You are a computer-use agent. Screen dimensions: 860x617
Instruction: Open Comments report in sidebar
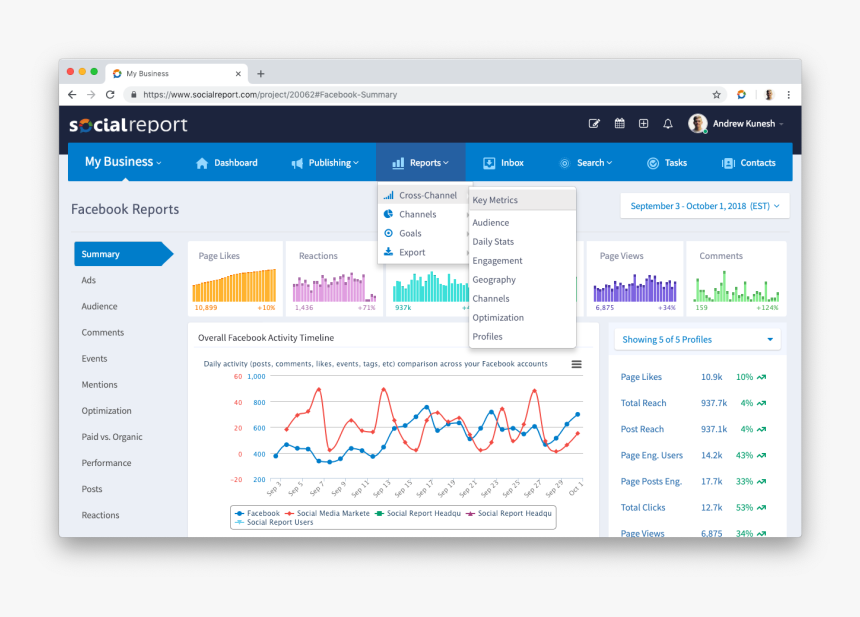(103, 332)
